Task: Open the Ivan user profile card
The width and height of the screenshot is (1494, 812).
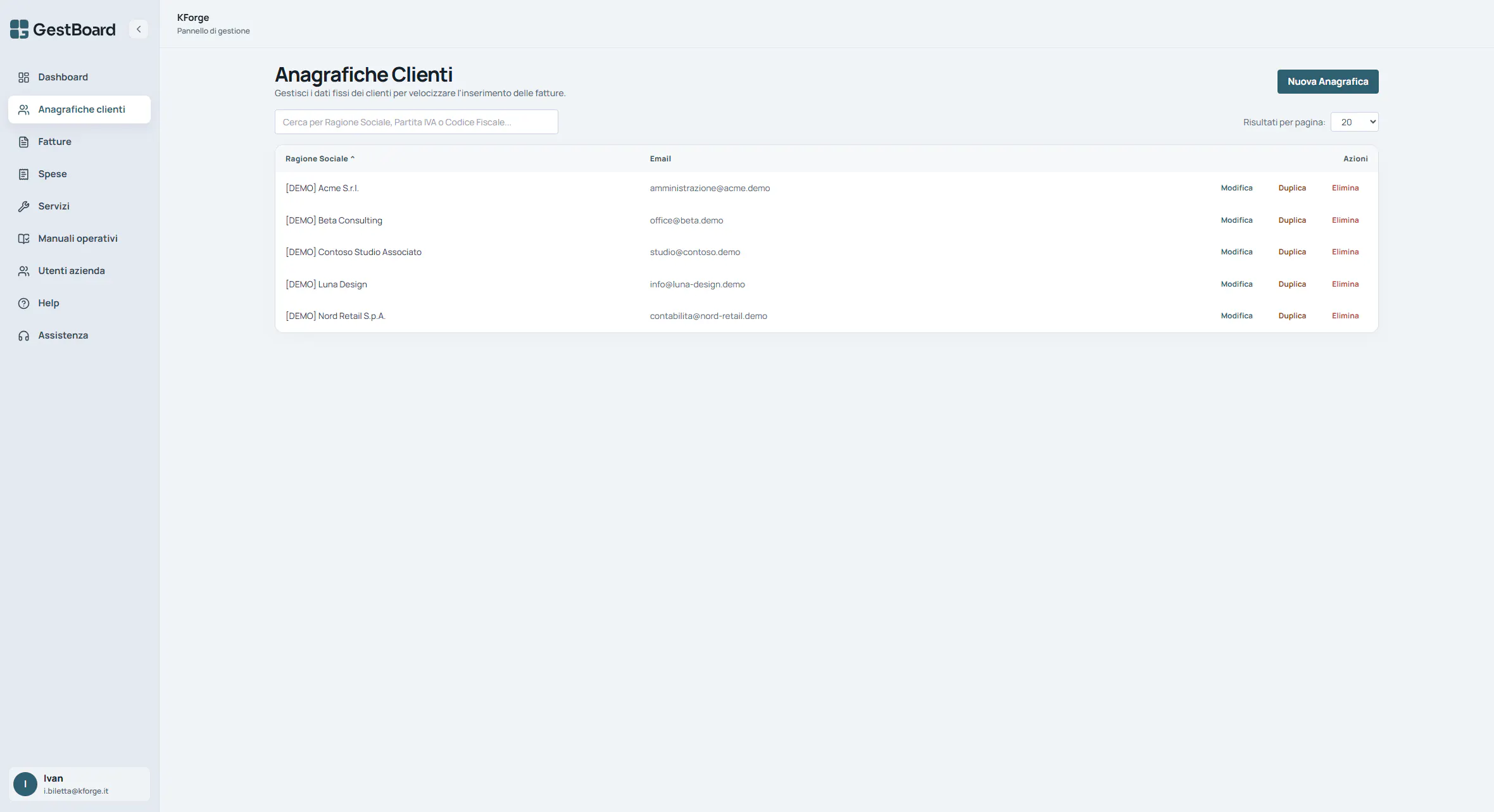Action: click(79, 784)
